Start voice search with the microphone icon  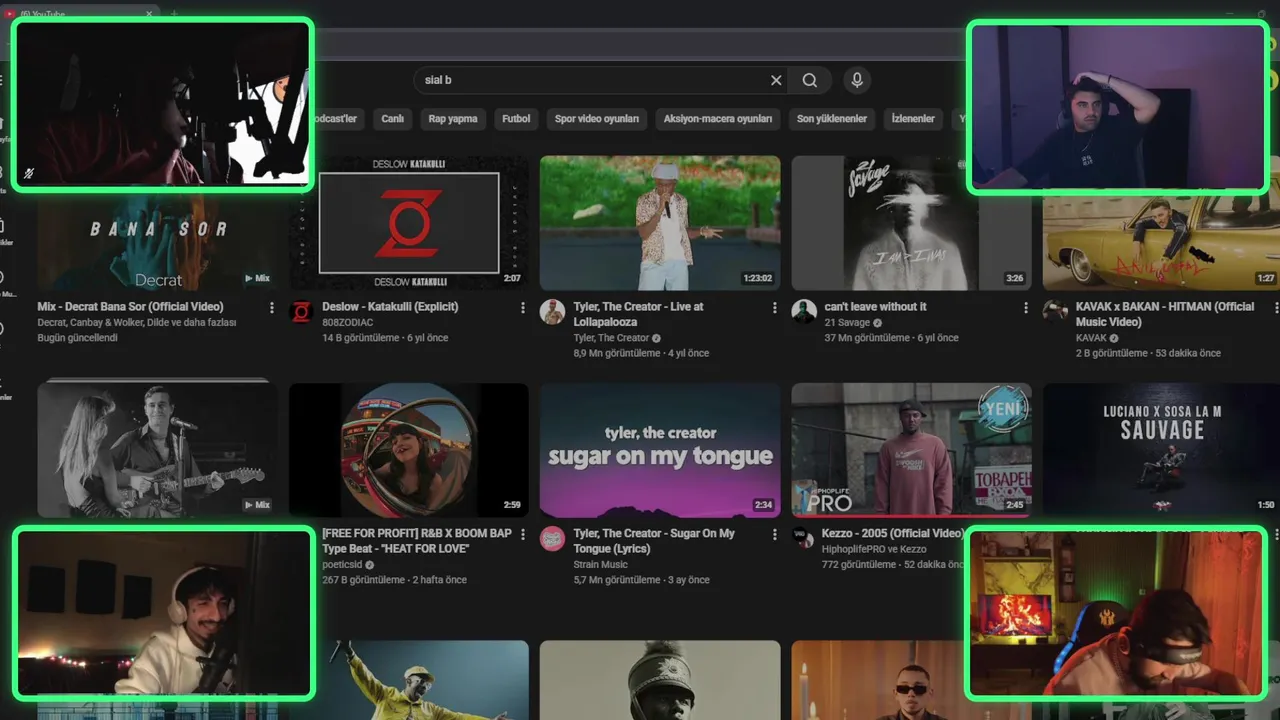[856, 80]
